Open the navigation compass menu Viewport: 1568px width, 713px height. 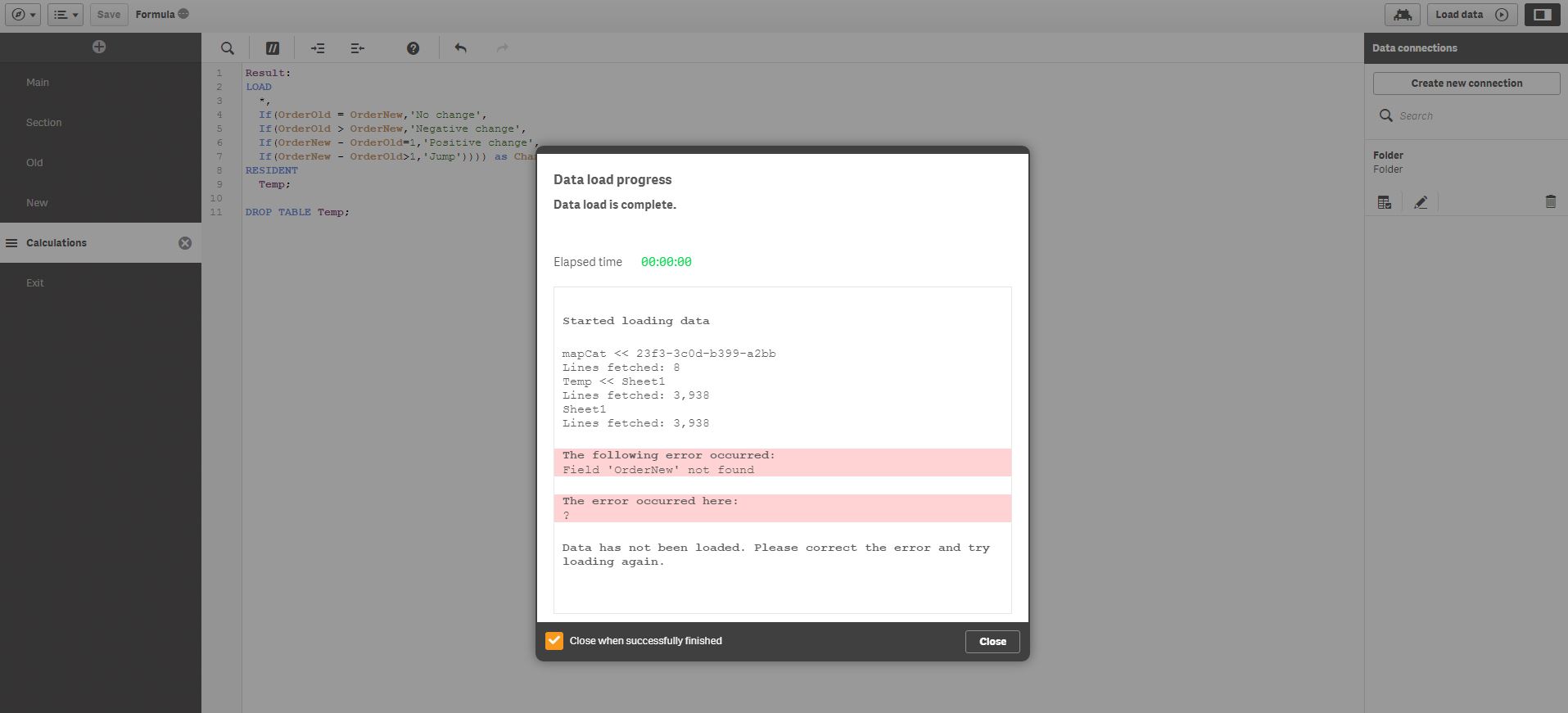(x=23, y=15)
